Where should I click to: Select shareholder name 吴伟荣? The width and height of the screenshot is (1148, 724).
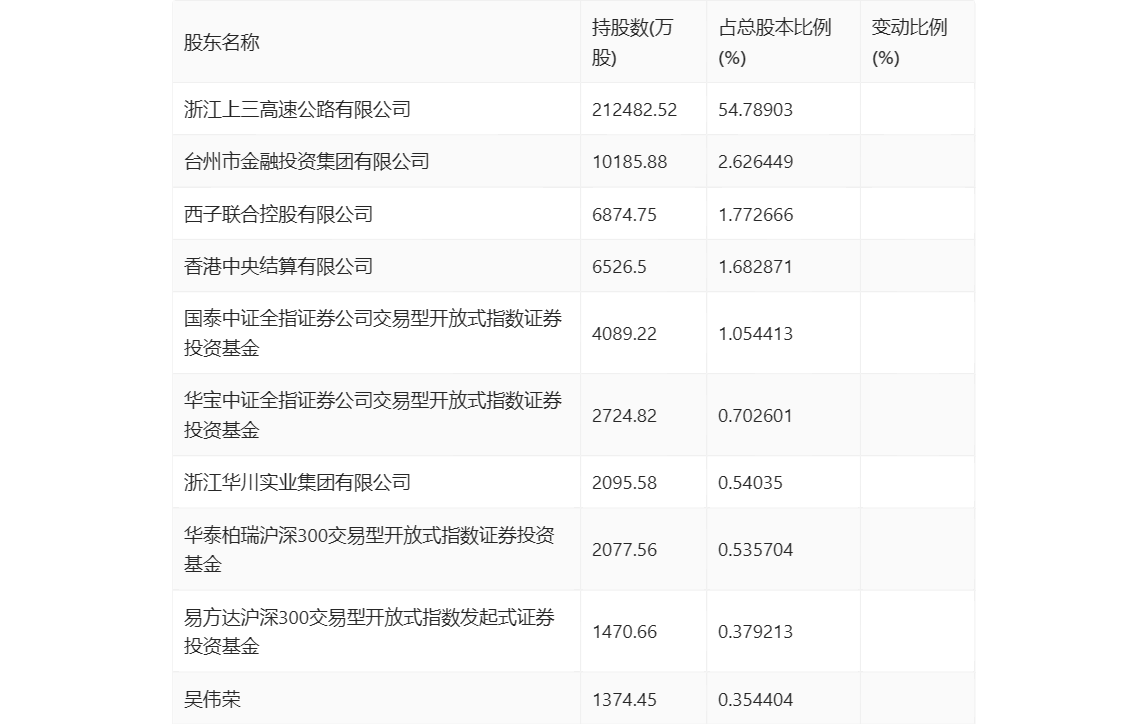pos(212,699)
